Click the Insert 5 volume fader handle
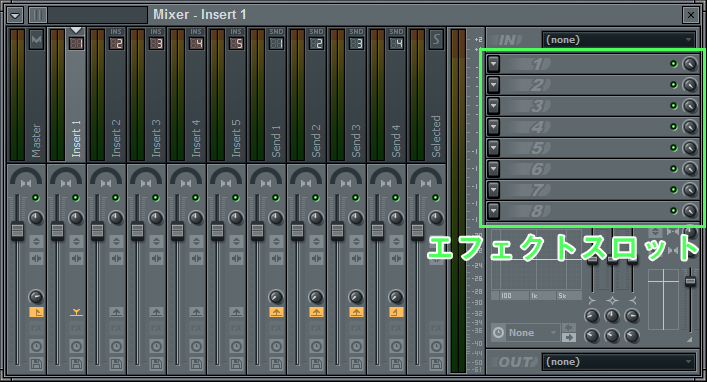This screenshot has width=707, height=382. pyautogui.click(x=217, y=230)
